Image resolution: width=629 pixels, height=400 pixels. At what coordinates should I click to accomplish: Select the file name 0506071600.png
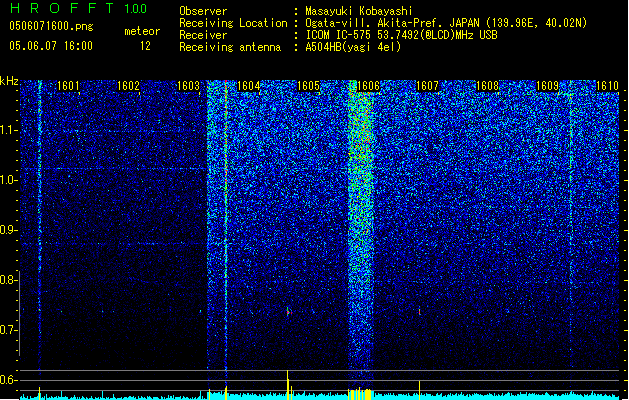click(51, 26)
